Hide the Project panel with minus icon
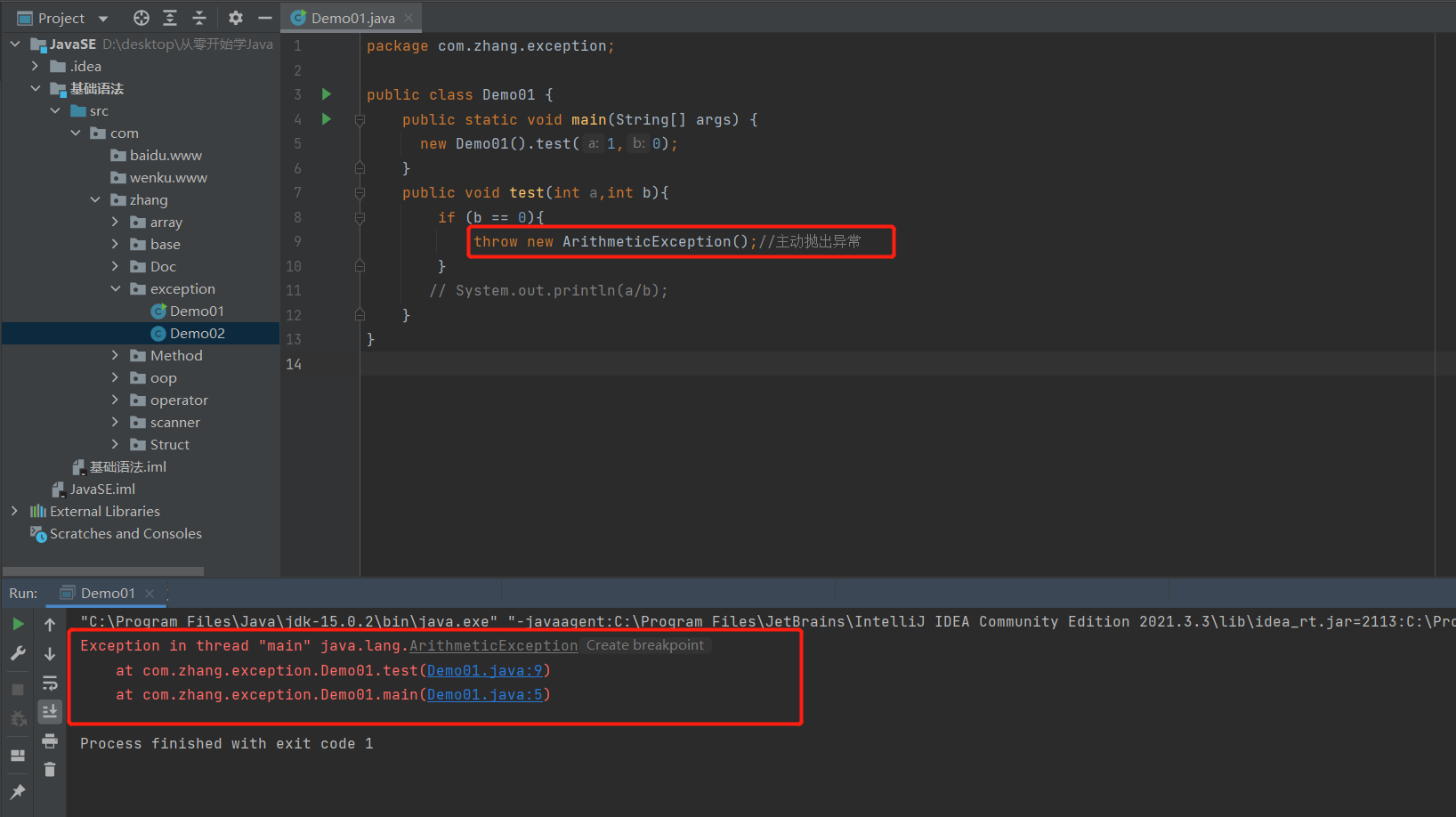This screenshot has width=1456, height=817. [264, 18]
